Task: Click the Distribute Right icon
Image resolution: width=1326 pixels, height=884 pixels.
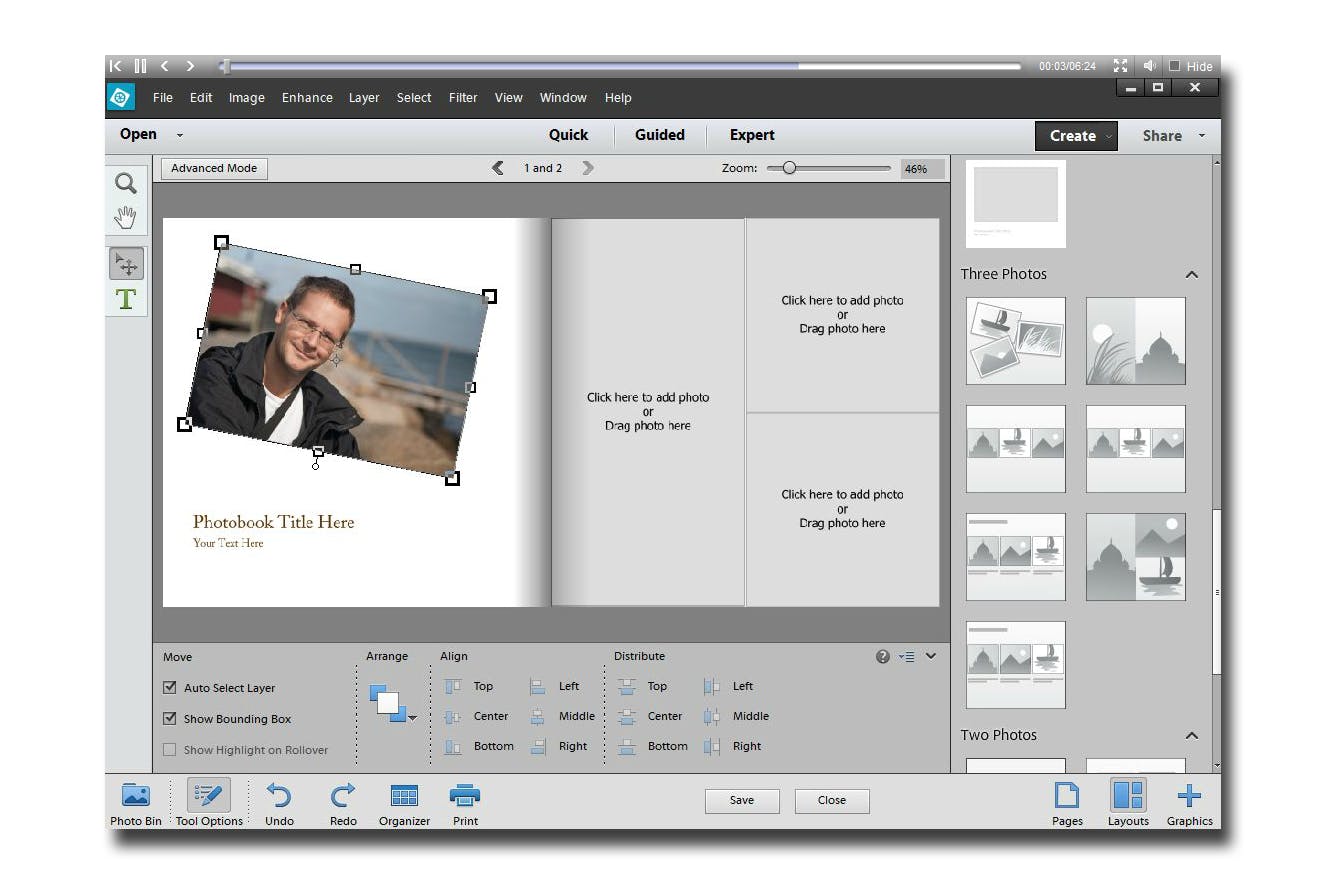Action: [712, 746]
